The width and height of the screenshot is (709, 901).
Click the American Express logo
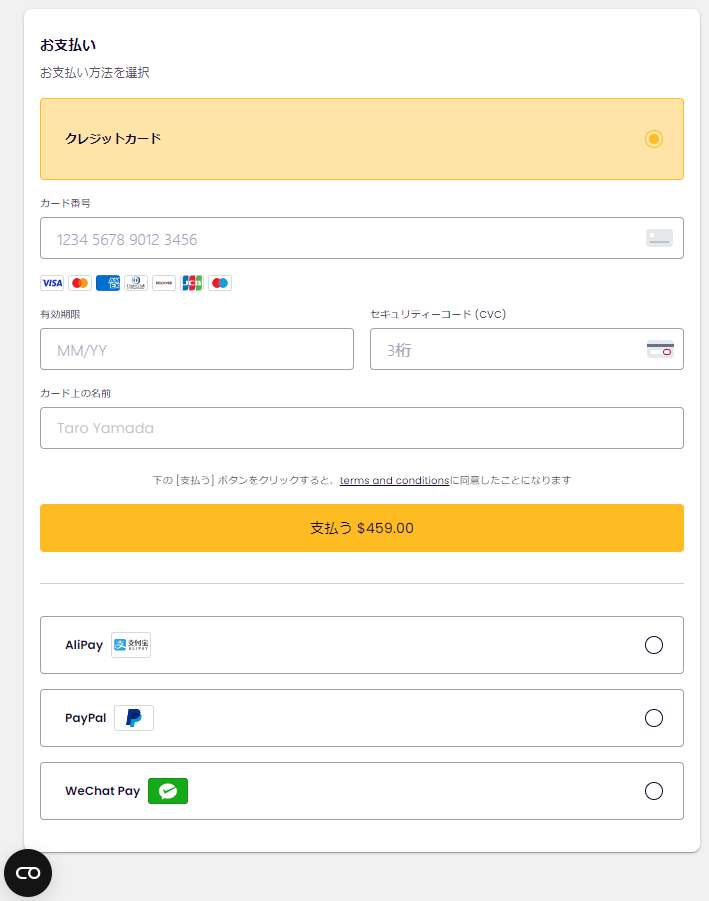(108, 283)
